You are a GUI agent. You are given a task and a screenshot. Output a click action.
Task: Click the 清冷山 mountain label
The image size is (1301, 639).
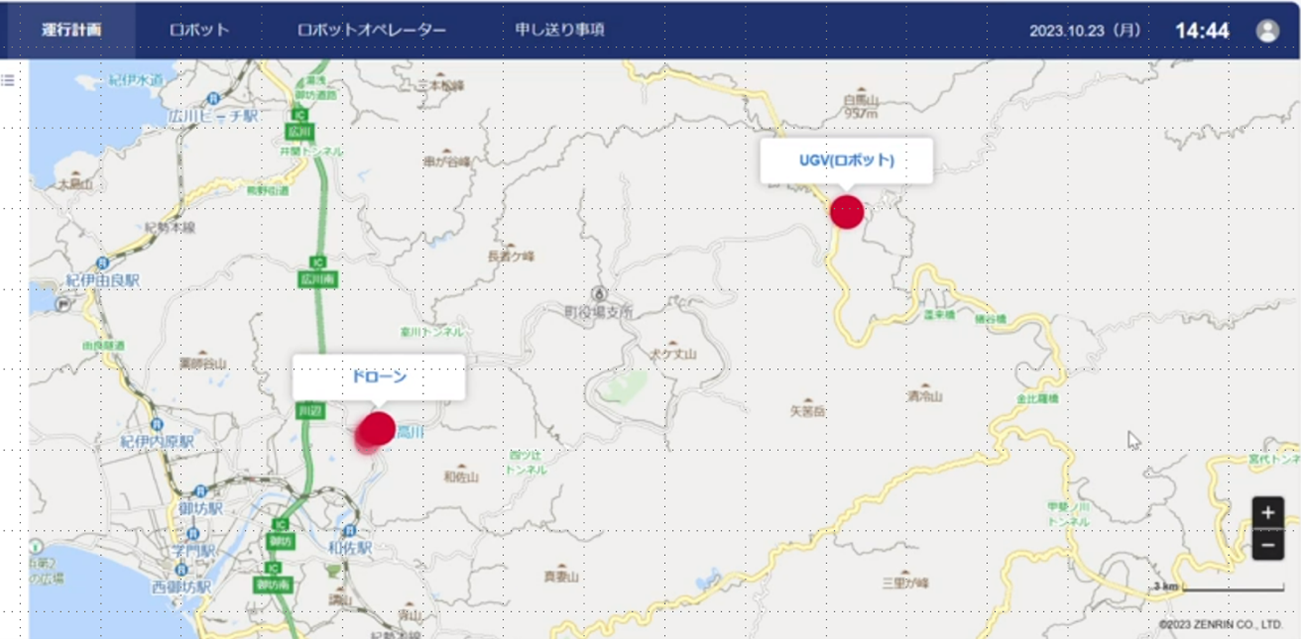[x=925, y=397]
